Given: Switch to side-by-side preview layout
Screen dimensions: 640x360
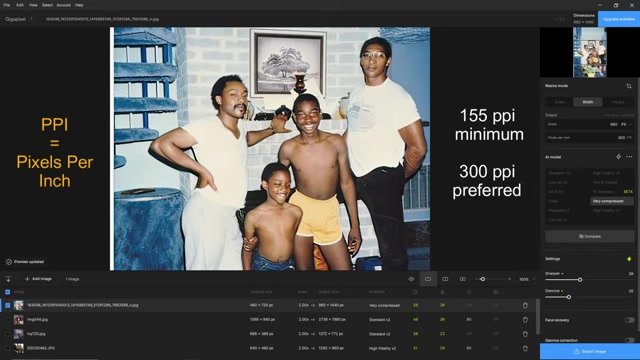Looking at the screenshot, I should click(462, 279).
